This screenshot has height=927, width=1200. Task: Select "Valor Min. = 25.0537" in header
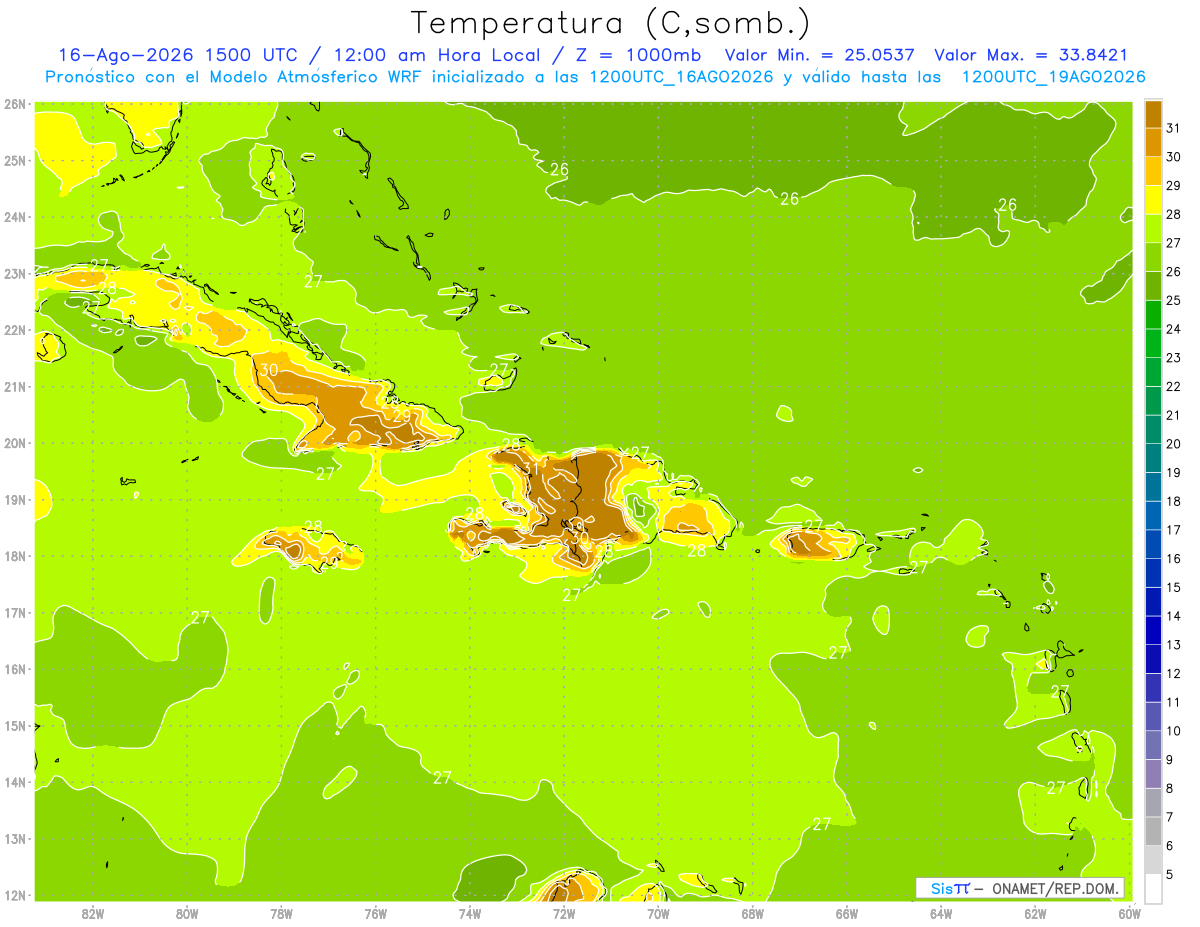(x=820, y=55)
